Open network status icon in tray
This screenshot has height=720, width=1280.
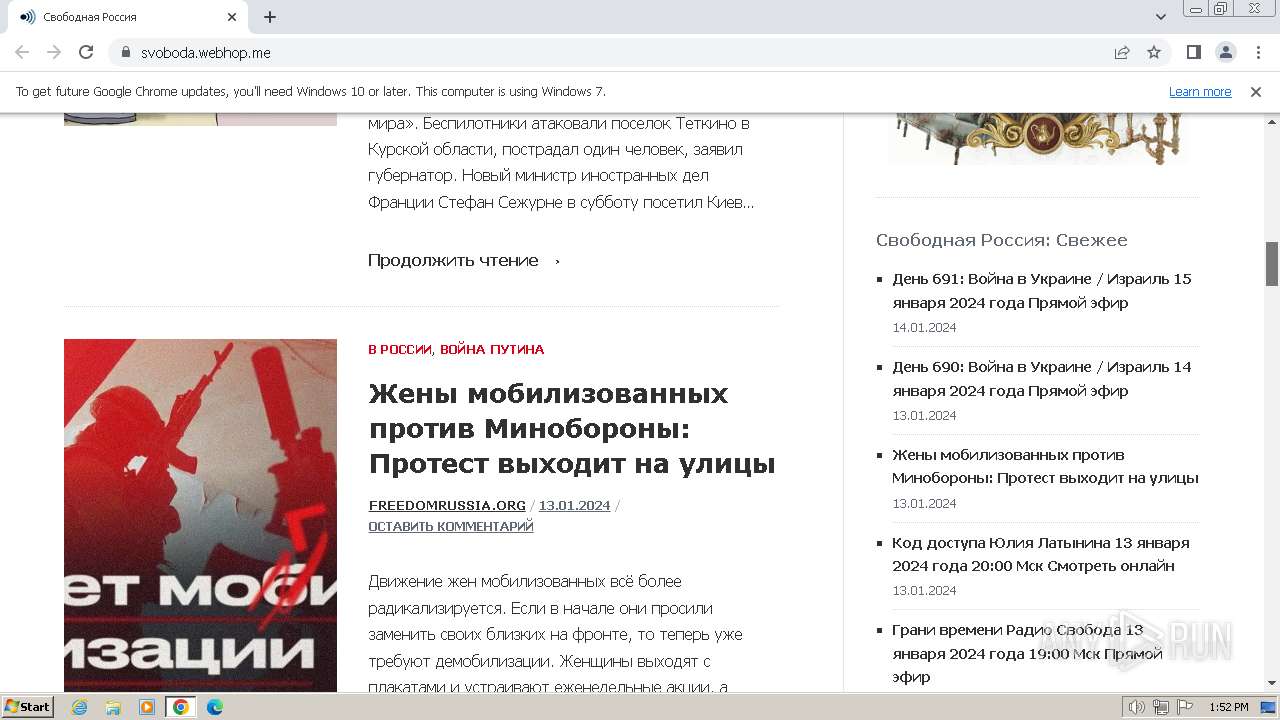[1161, 707]
